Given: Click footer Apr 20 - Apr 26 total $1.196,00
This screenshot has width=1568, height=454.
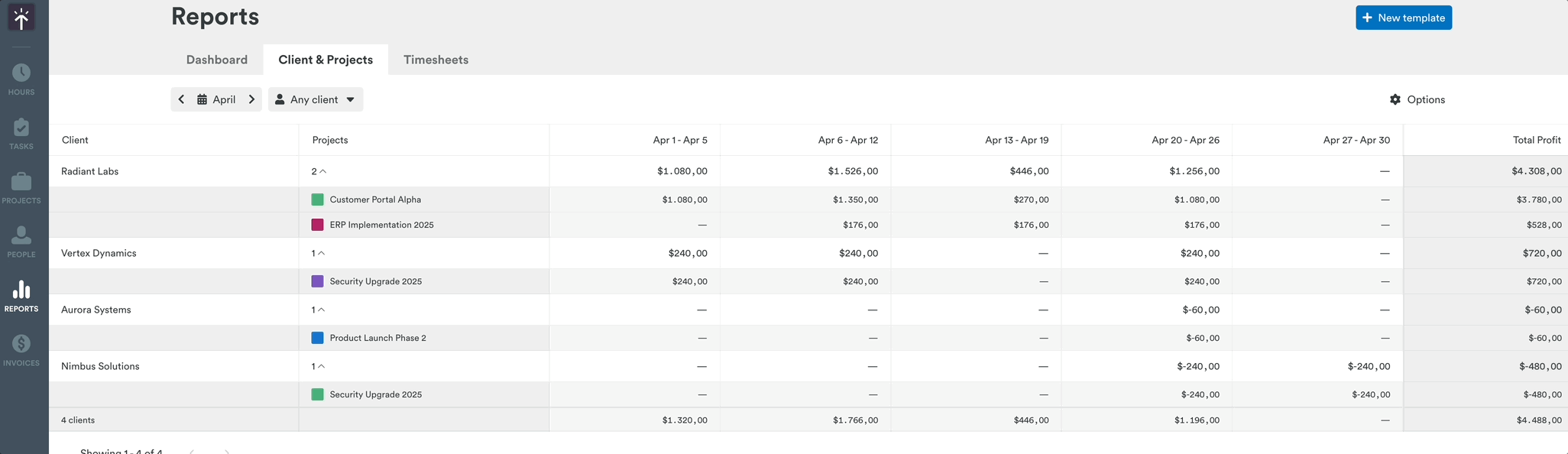Looking at the screenshot, I should click(x=1197, y=420).
